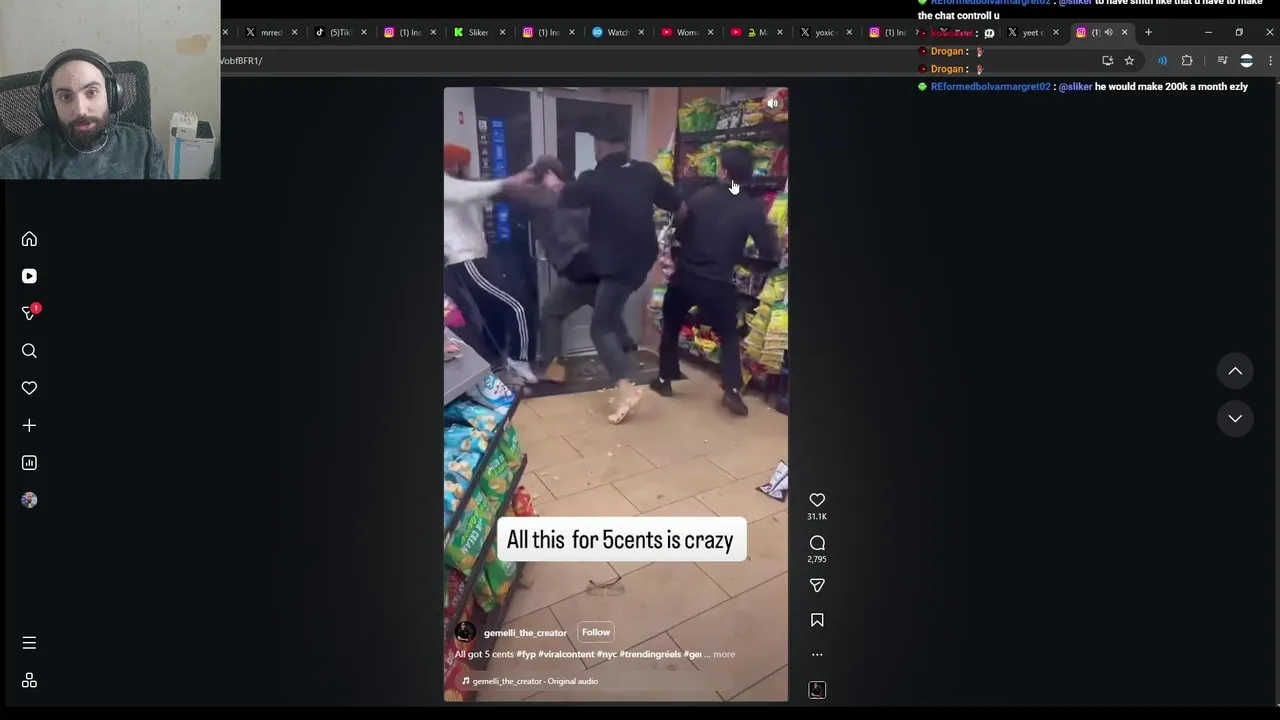Click the 31.1K likes count
The width and height of the screenshot is (1280, 720).
point(817,517)
